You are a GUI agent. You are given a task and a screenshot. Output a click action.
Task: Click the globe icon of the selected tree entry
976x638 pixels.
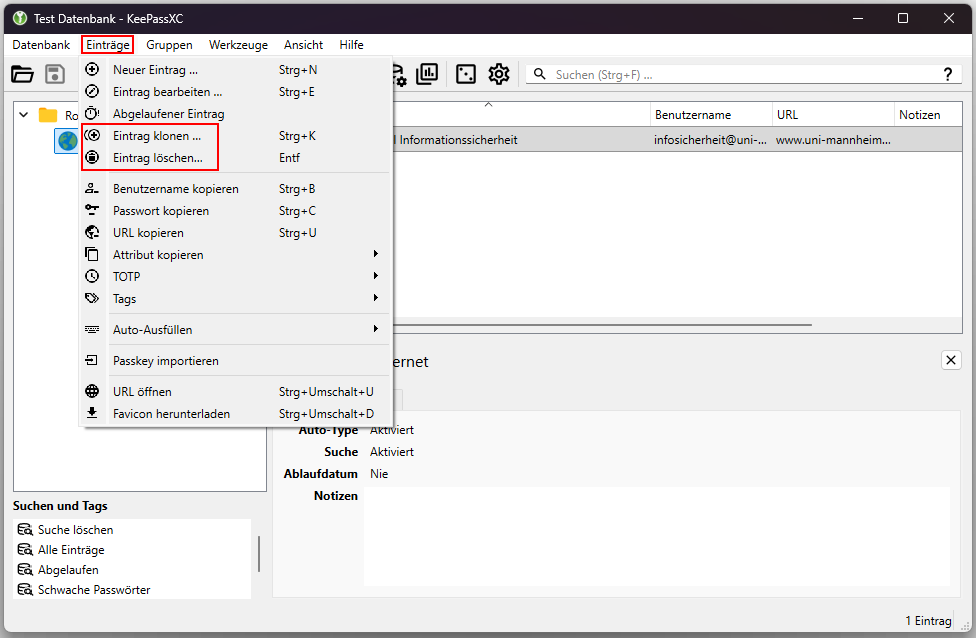[x=67, y=140]
